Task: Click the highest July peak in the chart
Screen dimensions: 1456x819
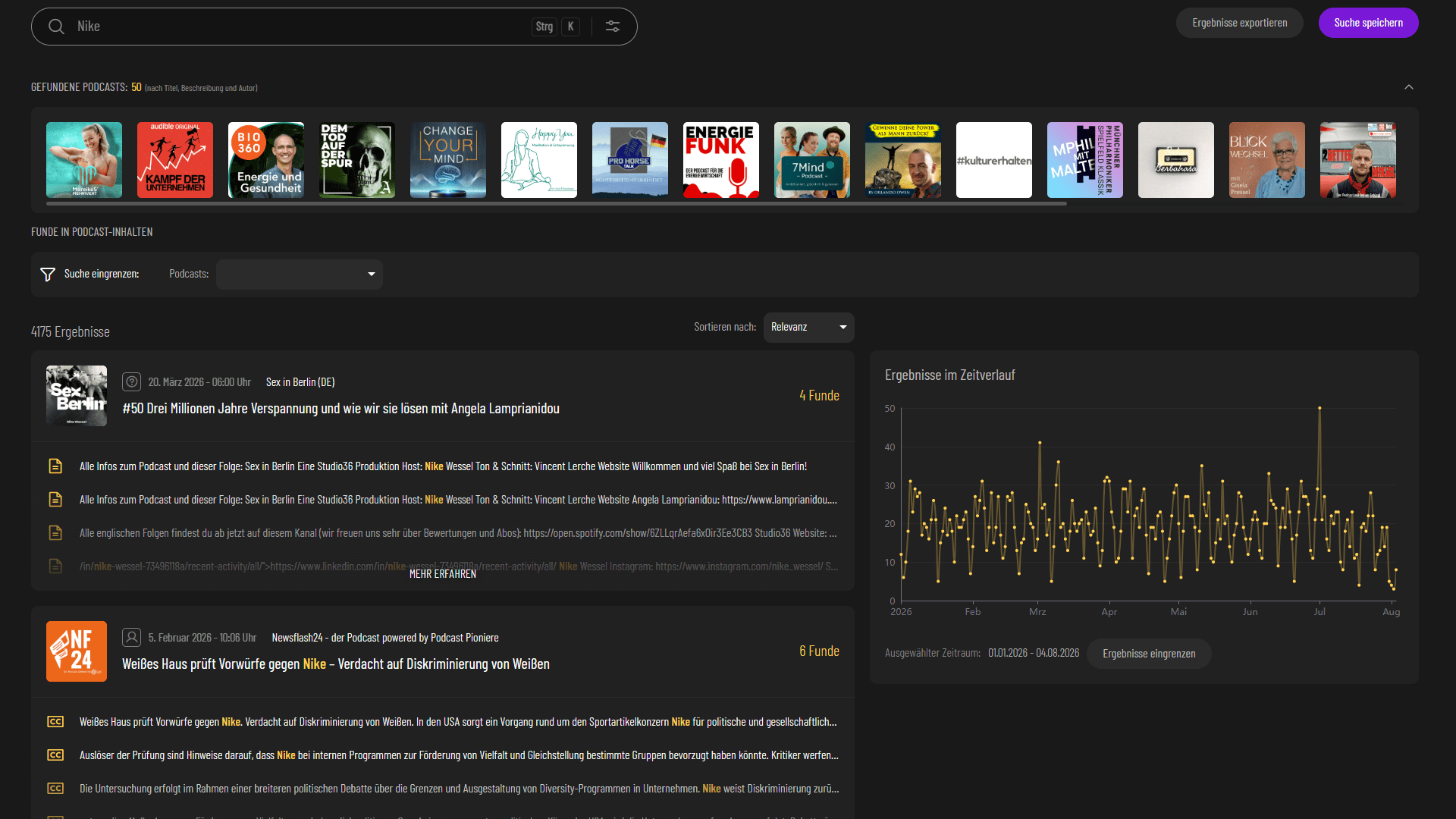Action: pyautogui.click(x=1319, y=408)
